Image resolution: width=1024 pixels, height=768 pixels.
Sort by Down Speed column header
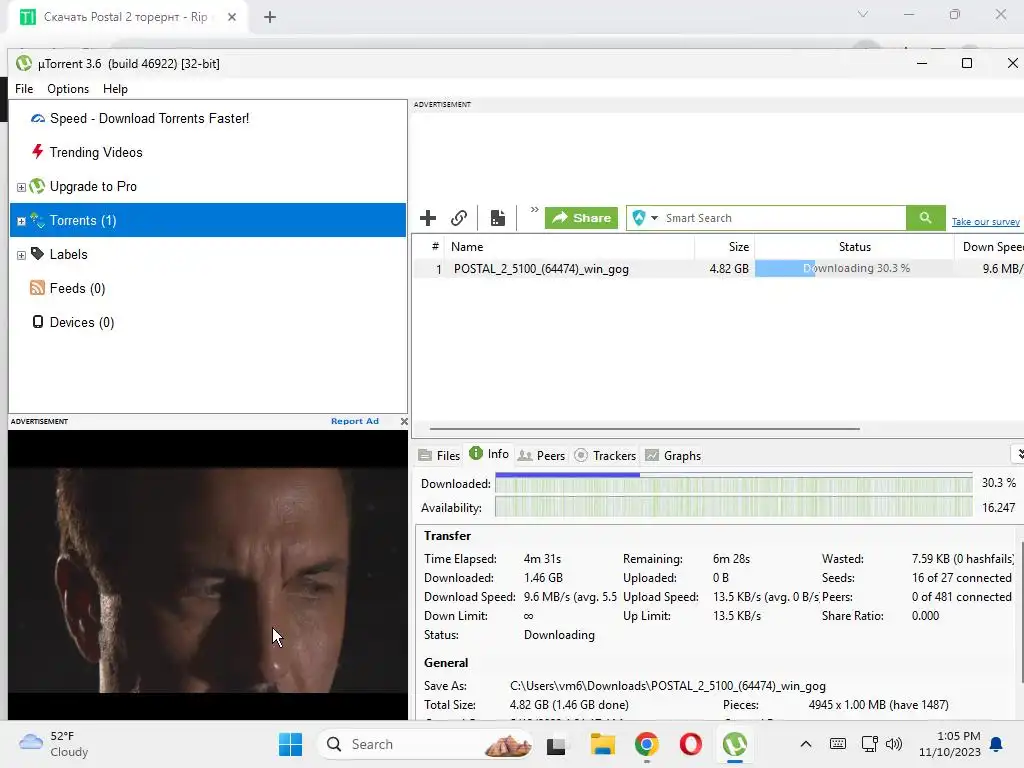[x=989, y=247]
